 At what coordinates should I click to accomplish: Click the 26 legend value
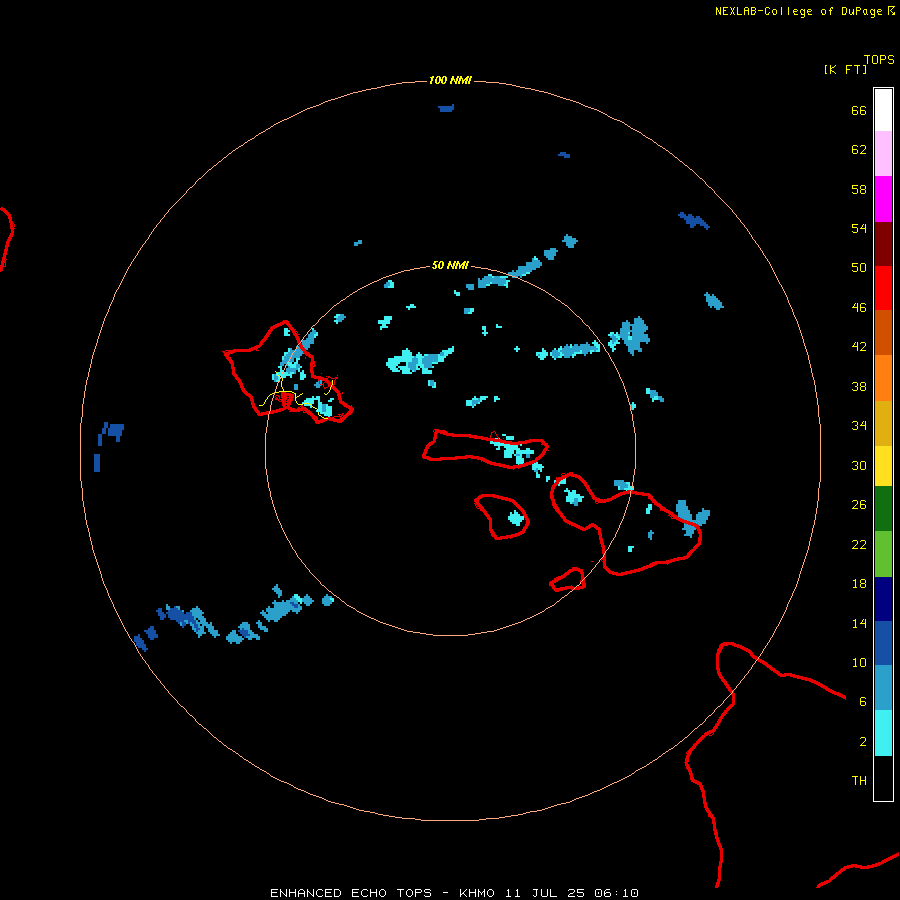coord(859,505)
